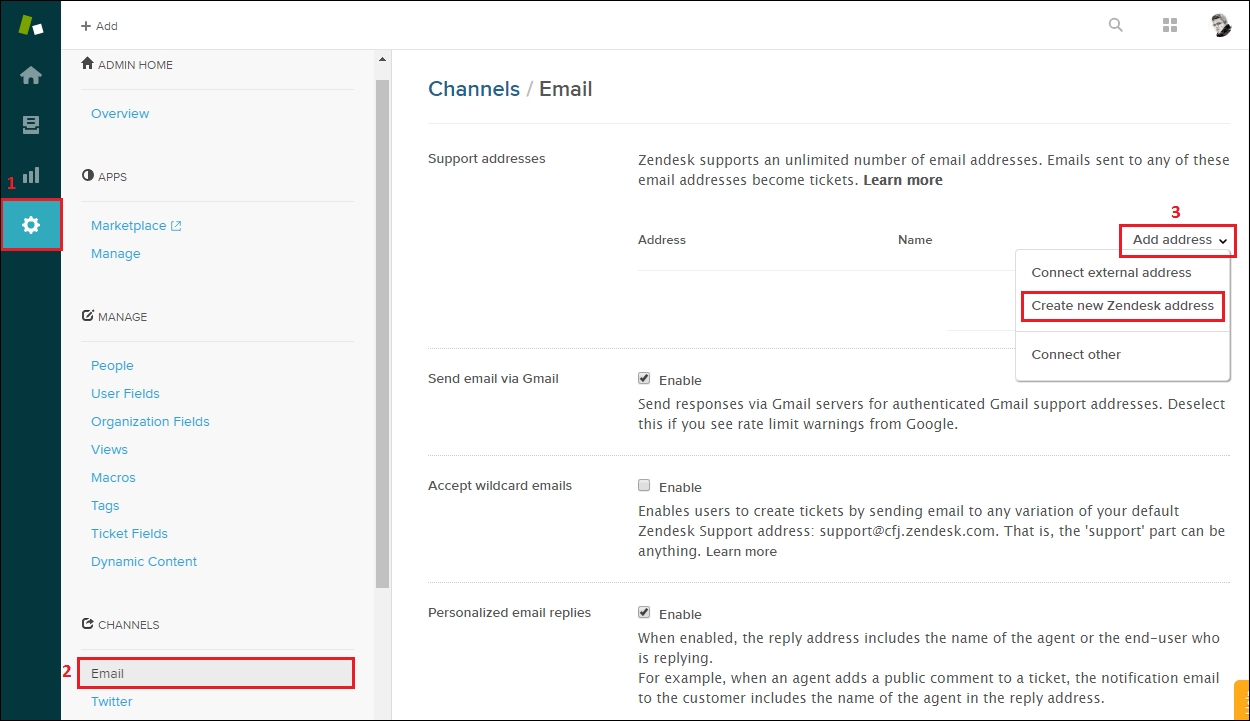Click the ADMIN HOME section heading
The image size is (1250, 721).
pos(127,65)
